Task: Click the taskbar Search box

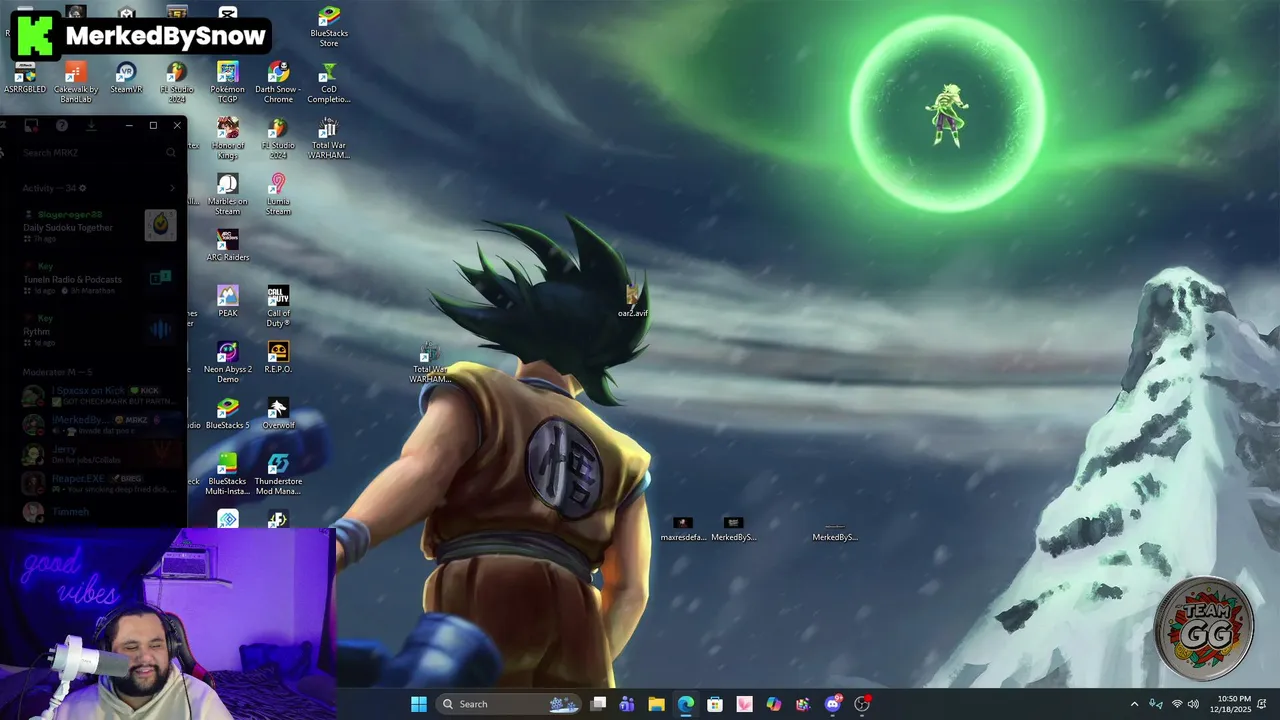Action: 508,704
